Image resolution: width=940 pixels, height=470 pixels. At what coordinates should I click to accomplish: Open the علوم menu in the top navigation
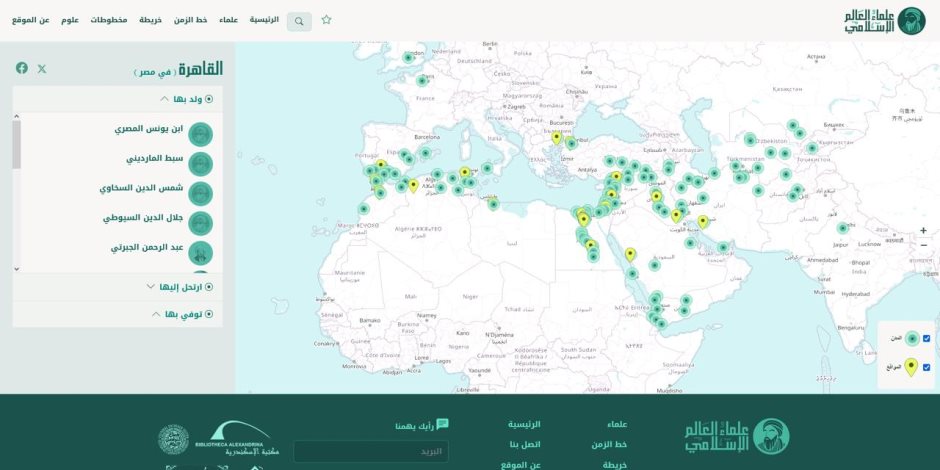(x=70, y=20)
